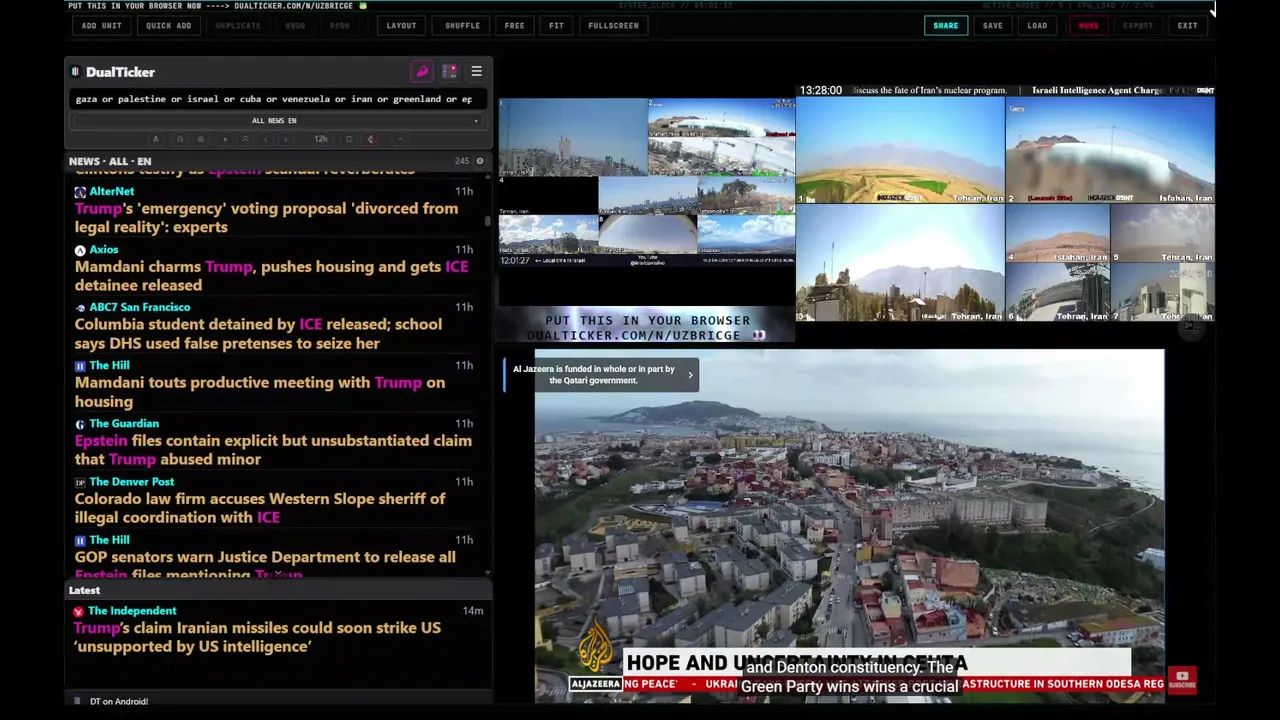Viewport: 1280px width, 720px height.
Task: Click the play ticker icon
Action: [225, 139]
